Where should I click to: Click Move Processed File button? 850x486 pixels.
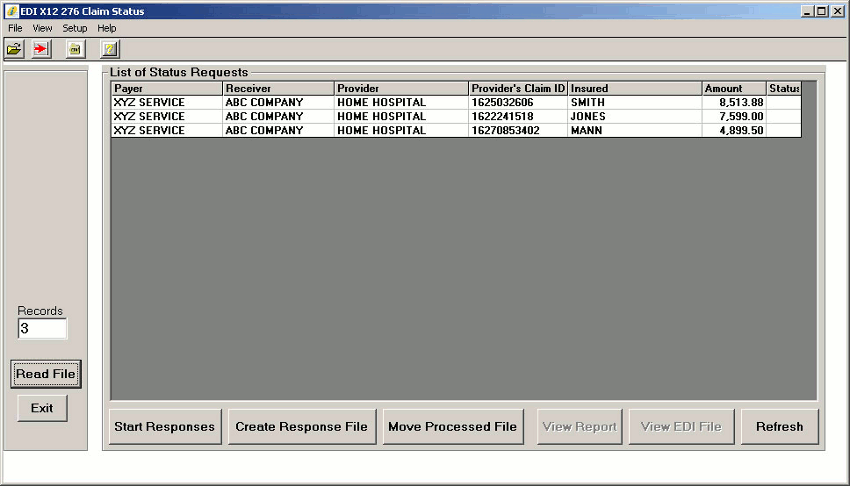(x=452, y=427)
